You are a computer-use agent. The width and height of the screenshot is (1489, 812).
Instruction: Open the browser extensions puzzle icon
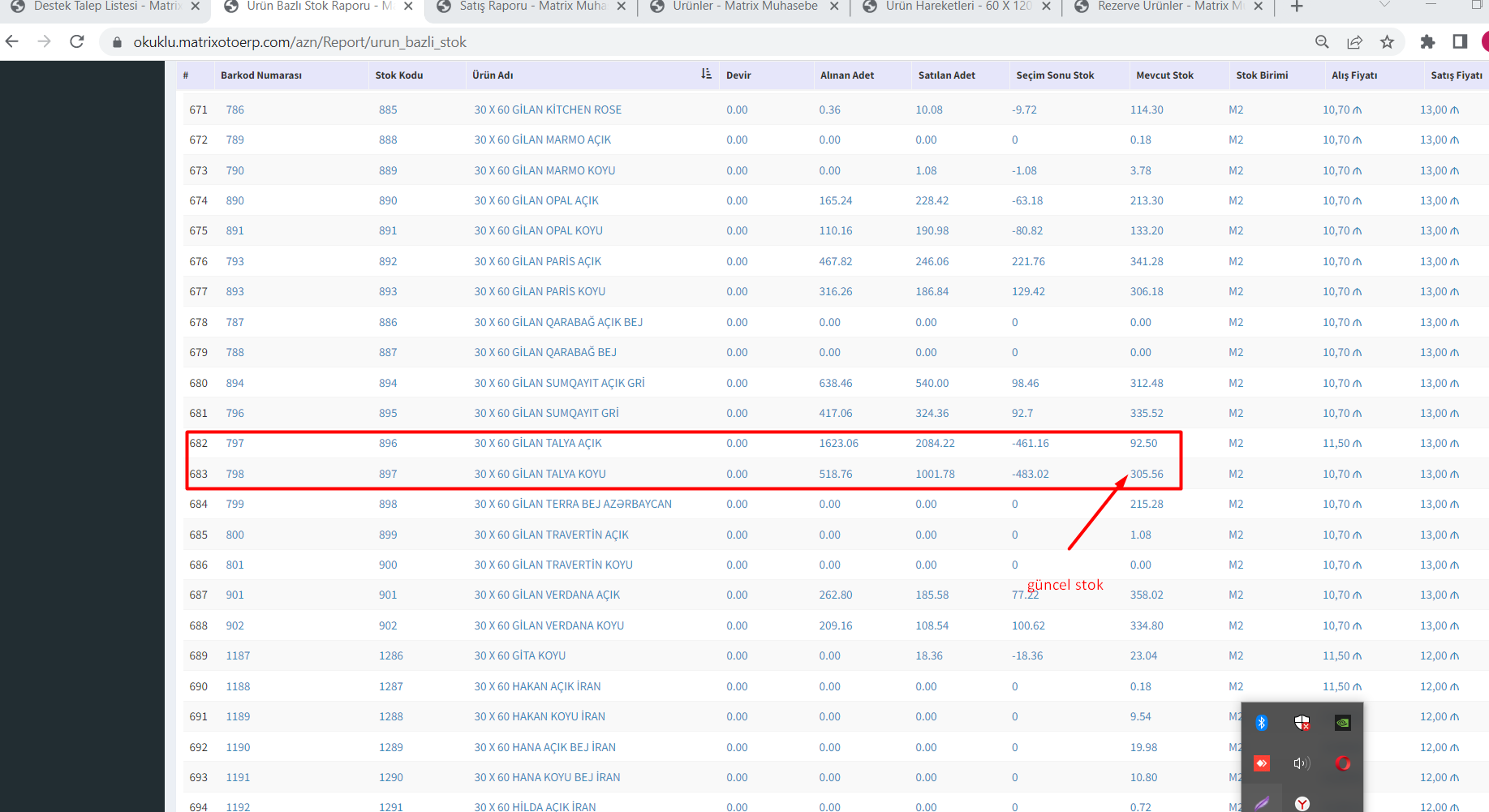(1427, 41)
